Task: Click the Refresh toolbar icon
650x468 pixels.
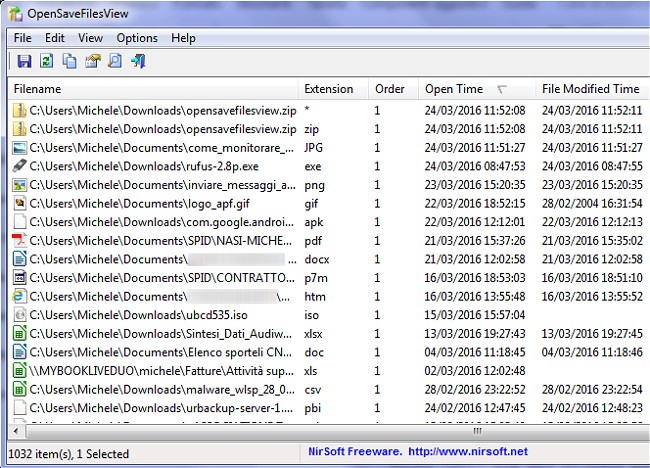Action: [46, 61]
